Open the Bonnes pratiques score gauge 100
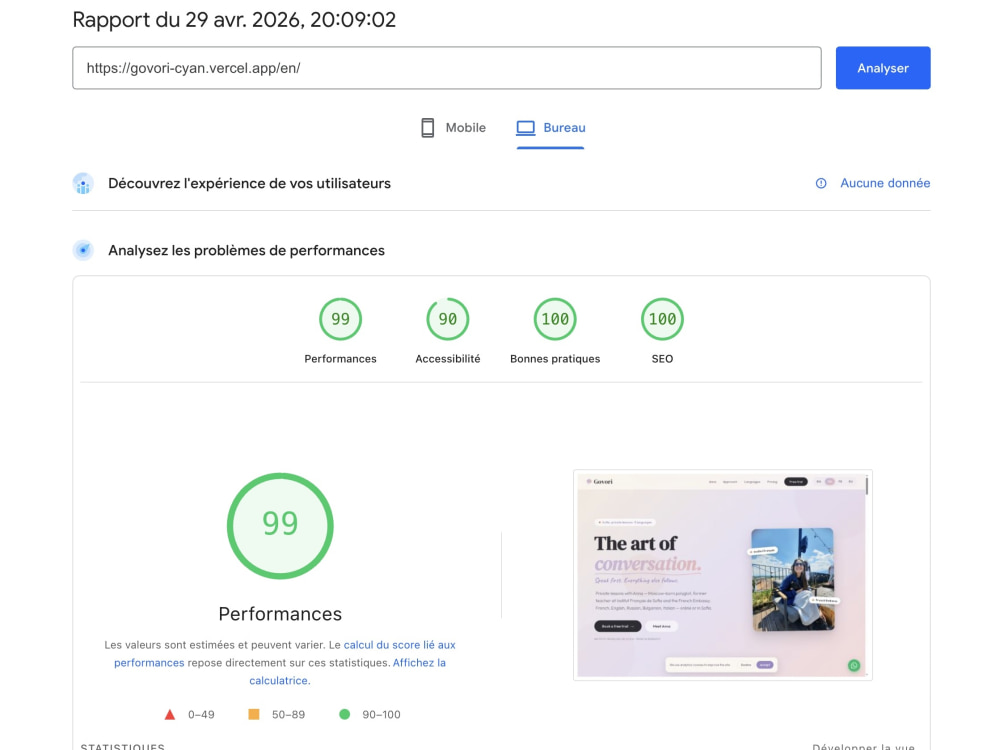Image resolution: width=1000 pixels, height=750 pixels. coord(555,319)
